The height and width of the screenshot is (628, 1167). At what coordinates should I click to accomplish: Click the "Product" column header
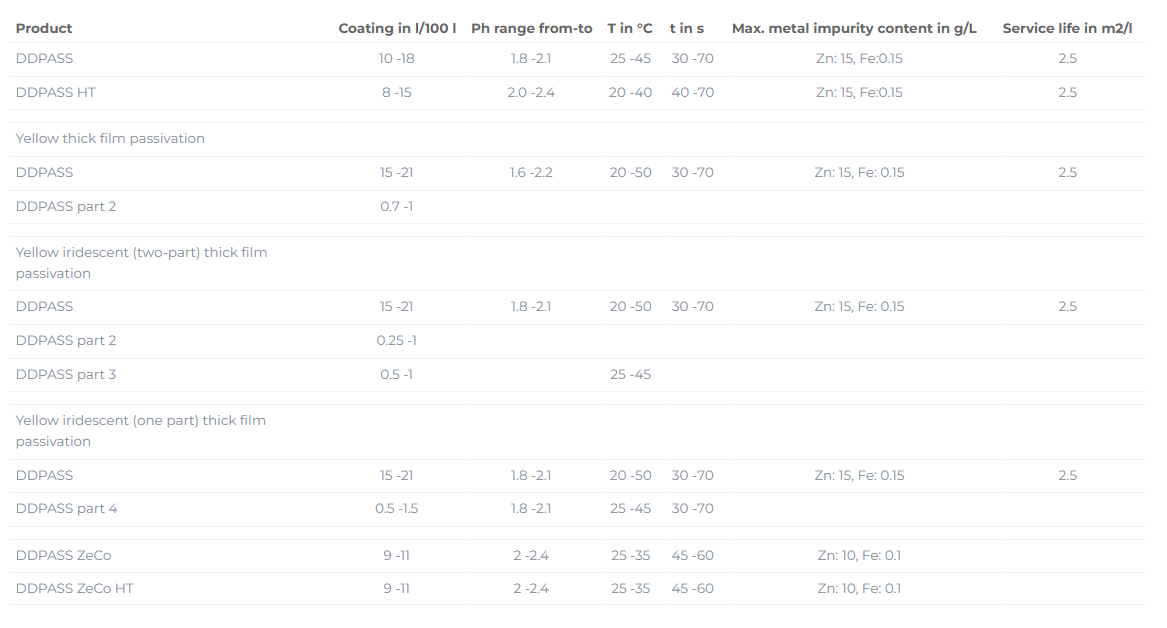coord(44,28)
